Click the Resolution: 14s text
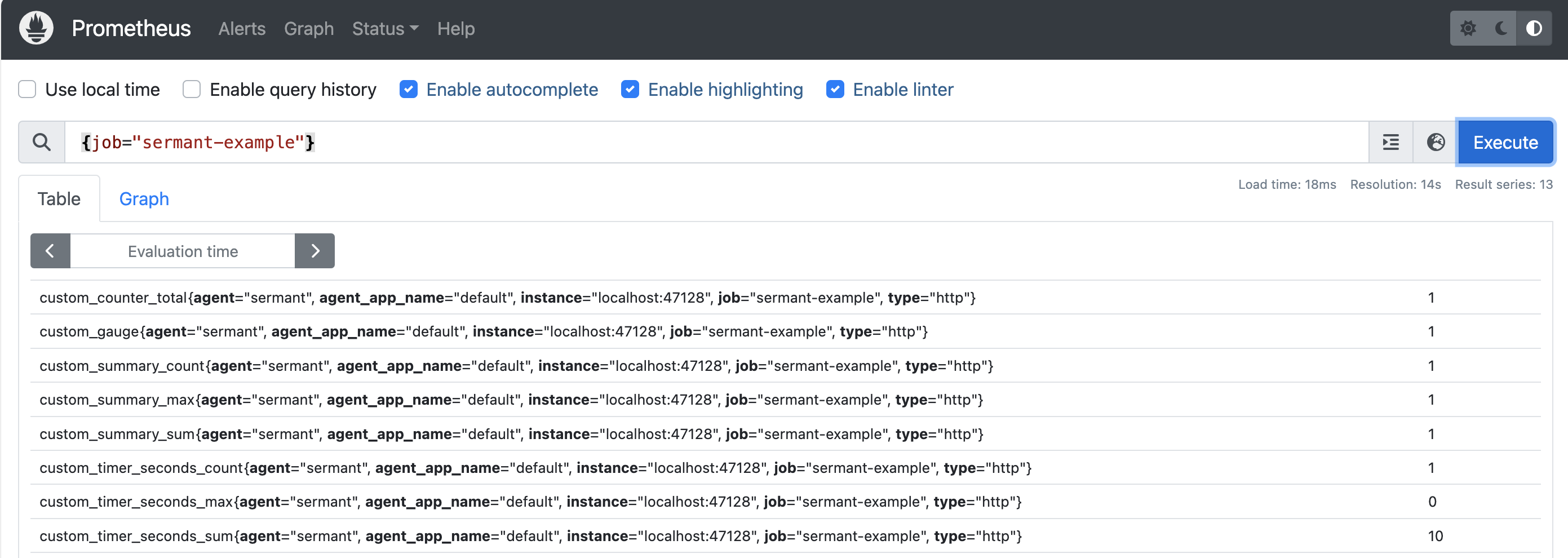1568x558 pixels. pyautogui.click(x=1395, y=184)
